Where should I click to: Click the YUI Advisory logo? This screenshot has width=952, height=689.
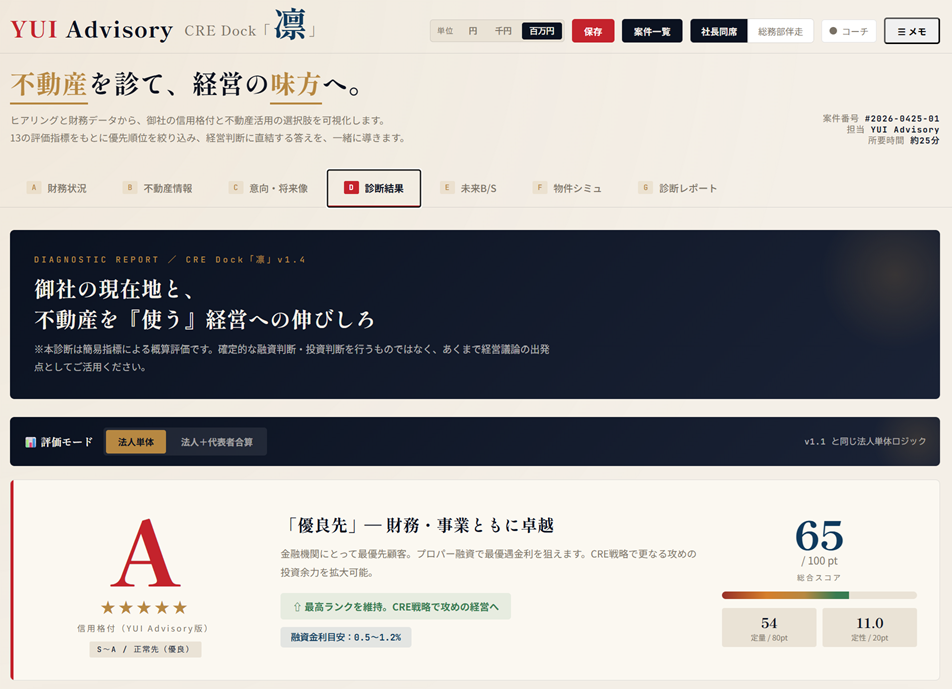(92, 29)
